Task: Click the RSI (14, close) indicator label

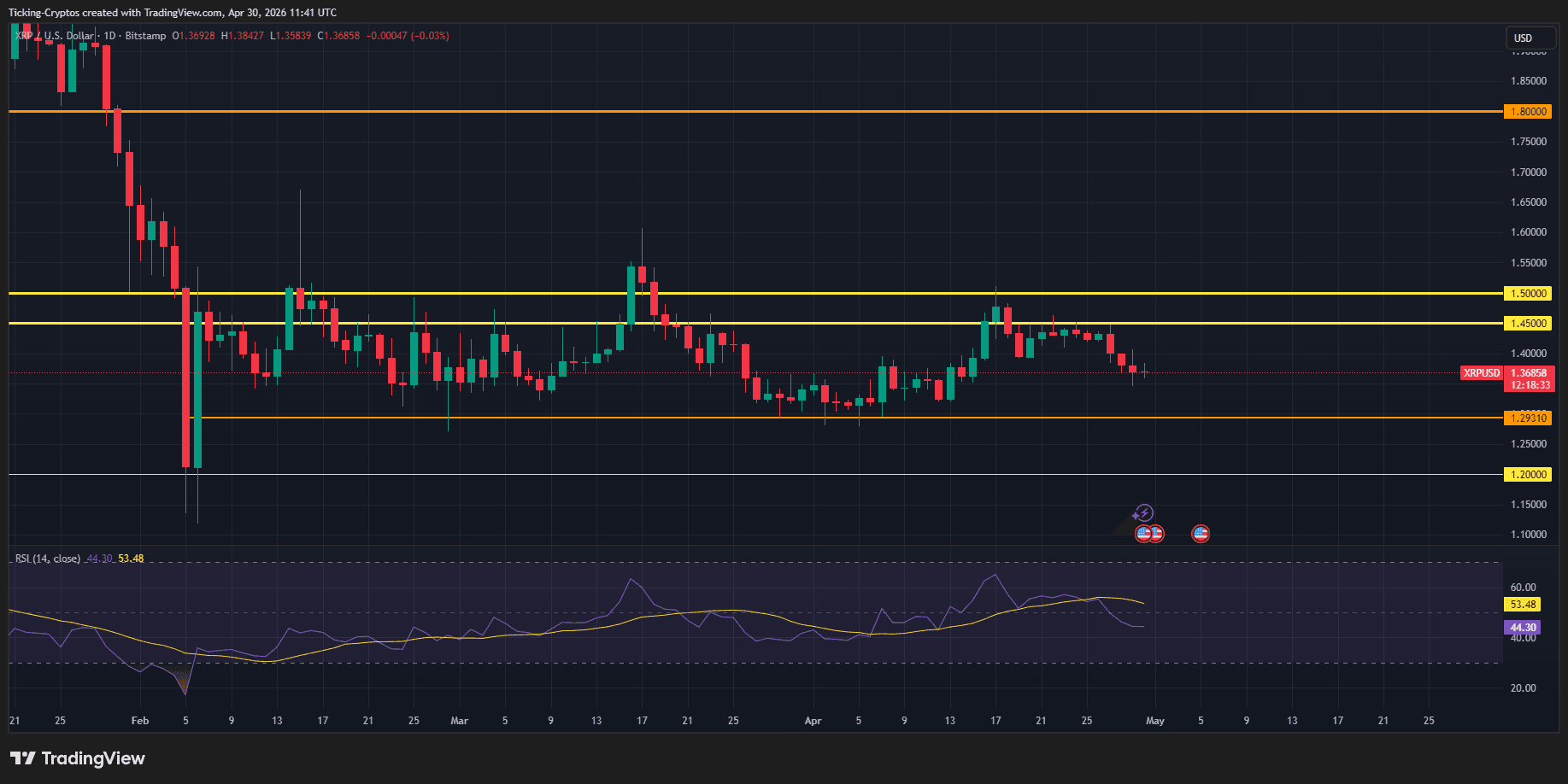Action: 48,559
